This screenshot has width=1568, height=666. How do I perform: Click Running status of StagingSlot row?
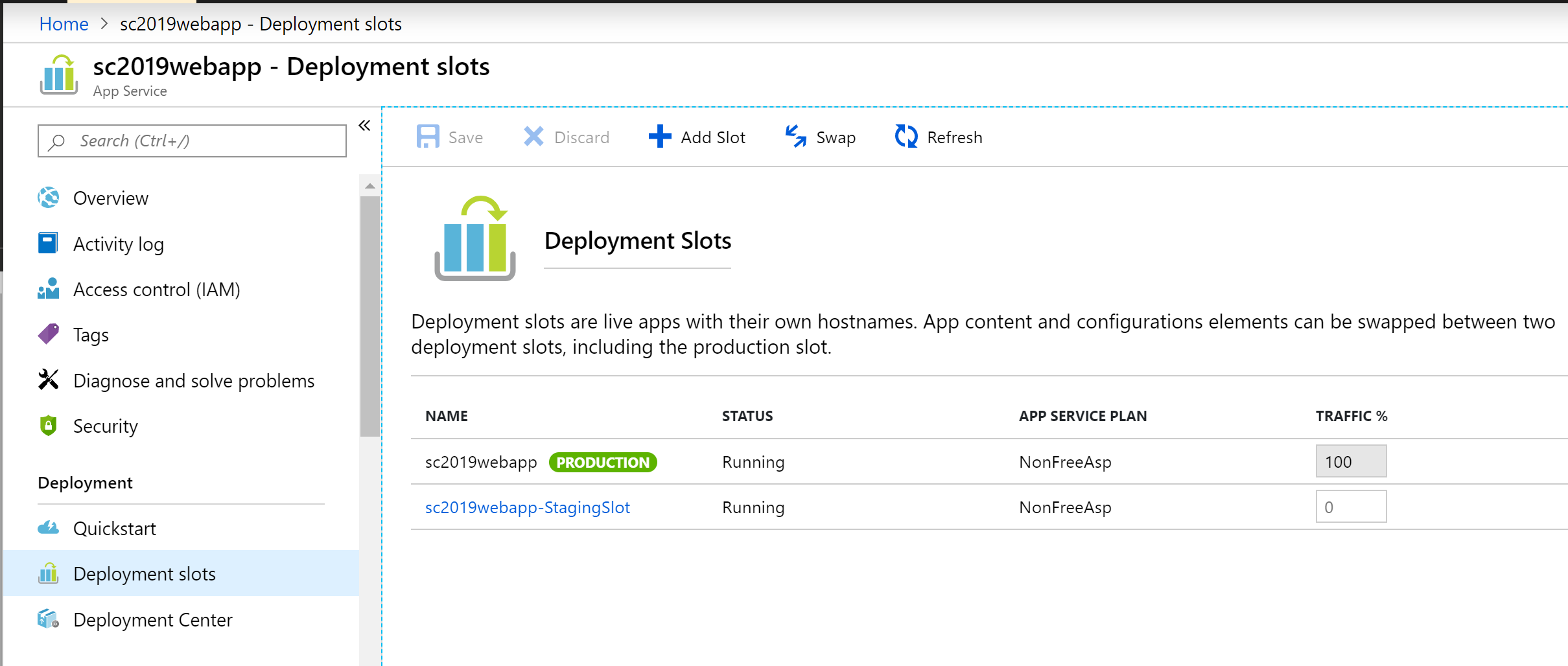pos(753,507)
